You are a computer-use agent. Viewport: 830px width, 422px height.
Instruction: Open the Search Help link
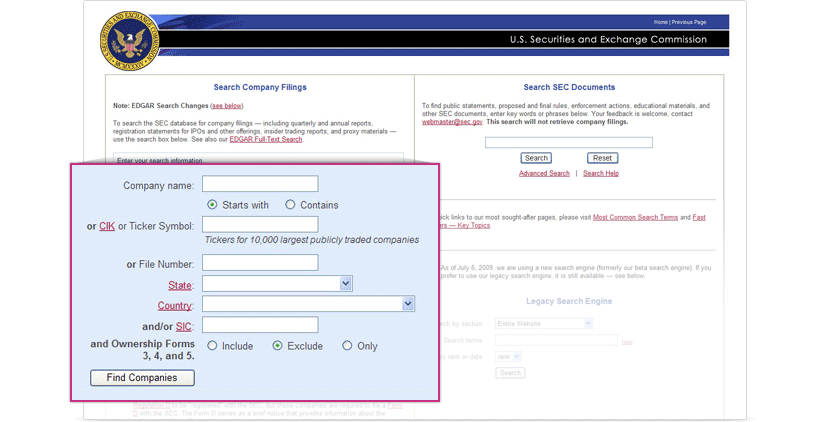click(x=601, y=173)
